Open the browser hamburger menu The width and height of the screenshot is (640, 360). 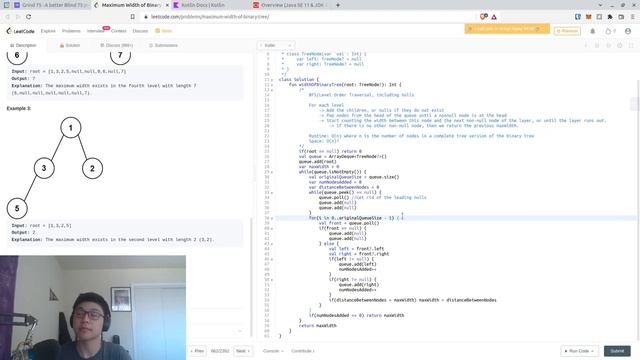coord(632,17)
